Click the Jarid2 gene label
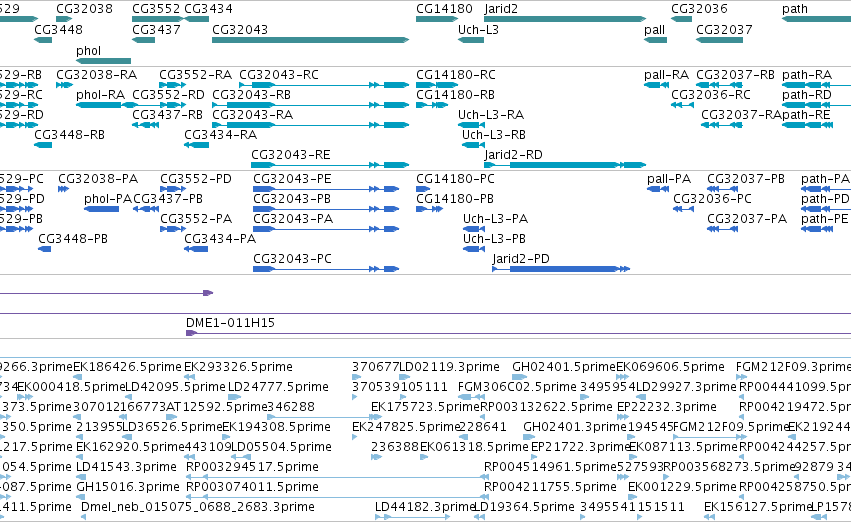Screen dimensions: 851x522 point(501,9)
